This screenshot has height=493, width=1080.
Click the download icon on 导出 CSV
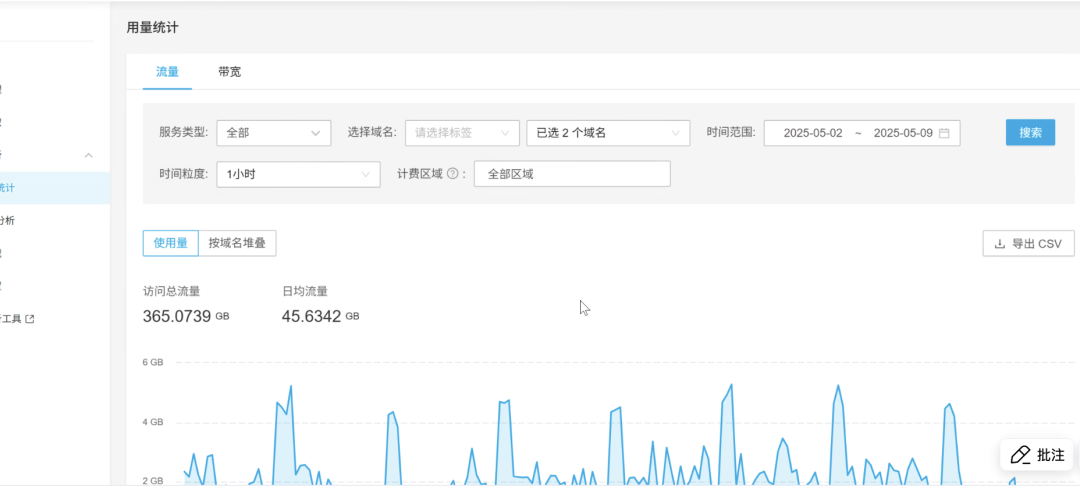coord(999,243)
